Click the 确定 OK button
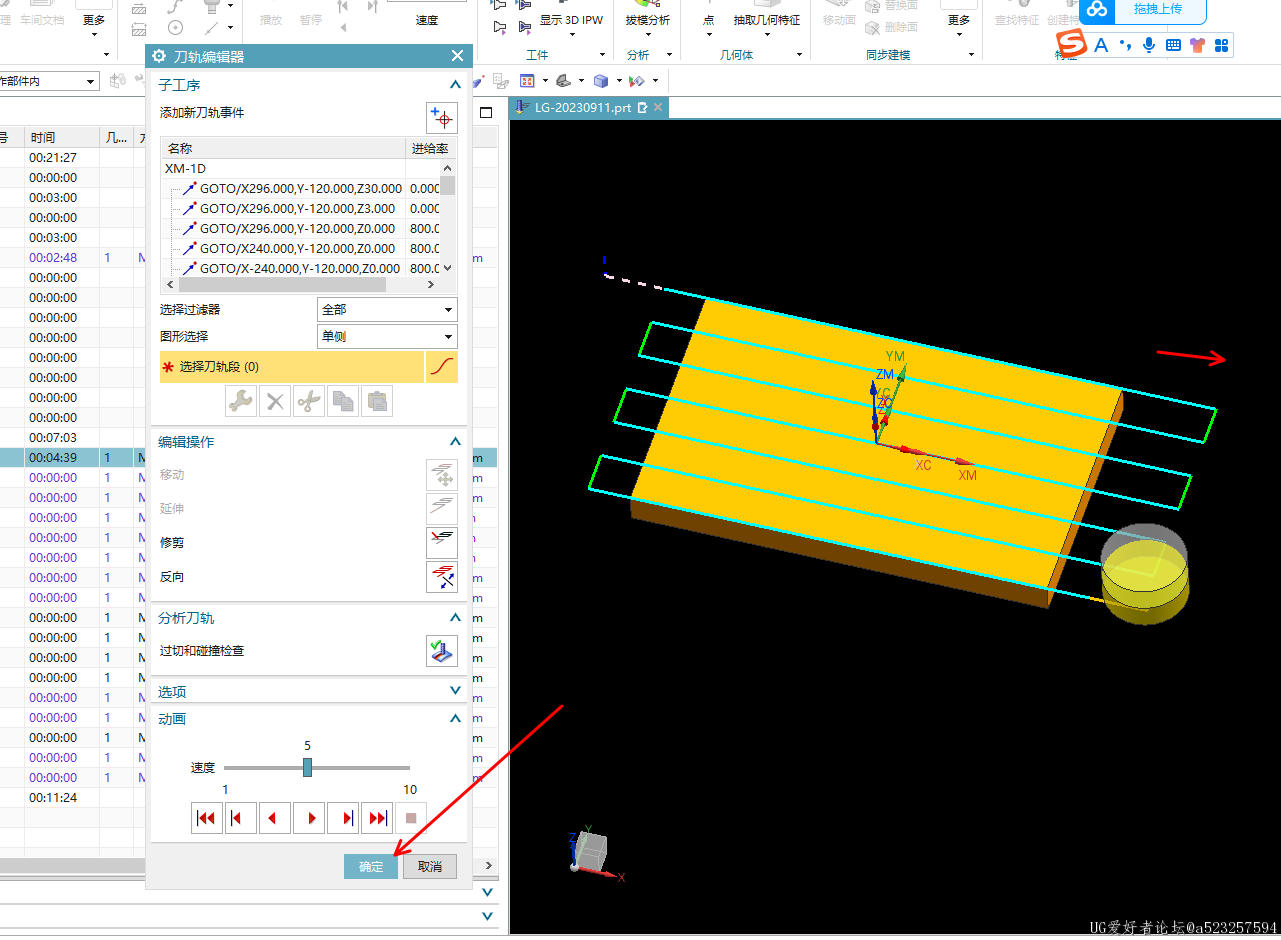Viewport: 1281px width, 940px height. (371, 867)
